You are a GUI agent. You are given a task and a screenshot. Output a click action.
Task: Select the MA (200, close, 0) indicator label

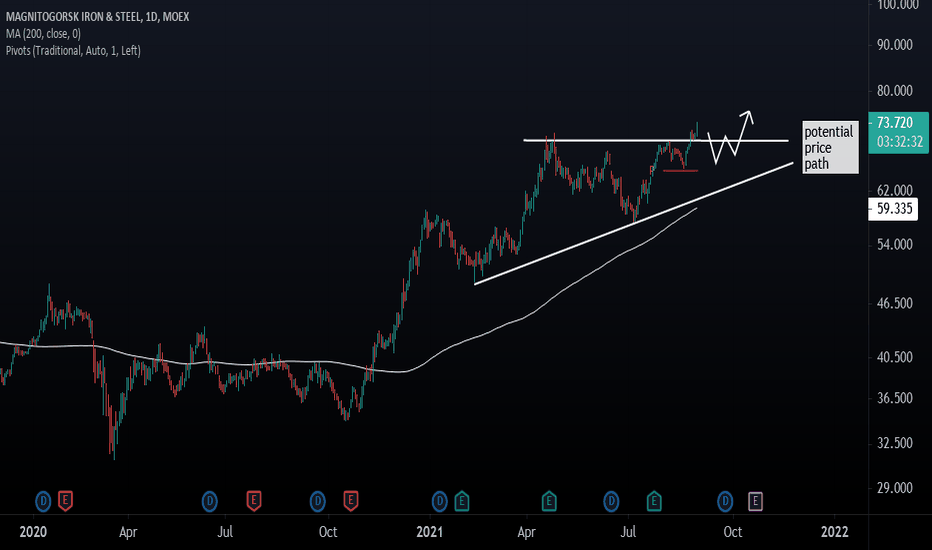click(43, 34)
